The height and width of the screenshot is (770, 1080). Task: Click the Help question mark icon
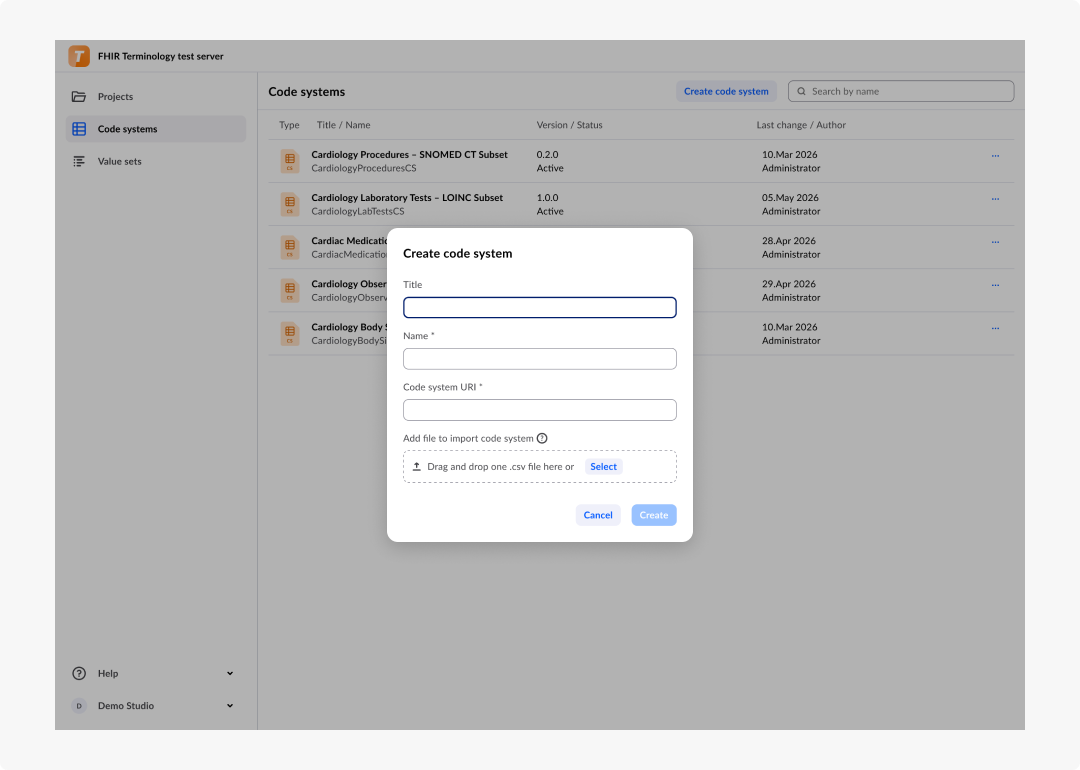point(79,674)
